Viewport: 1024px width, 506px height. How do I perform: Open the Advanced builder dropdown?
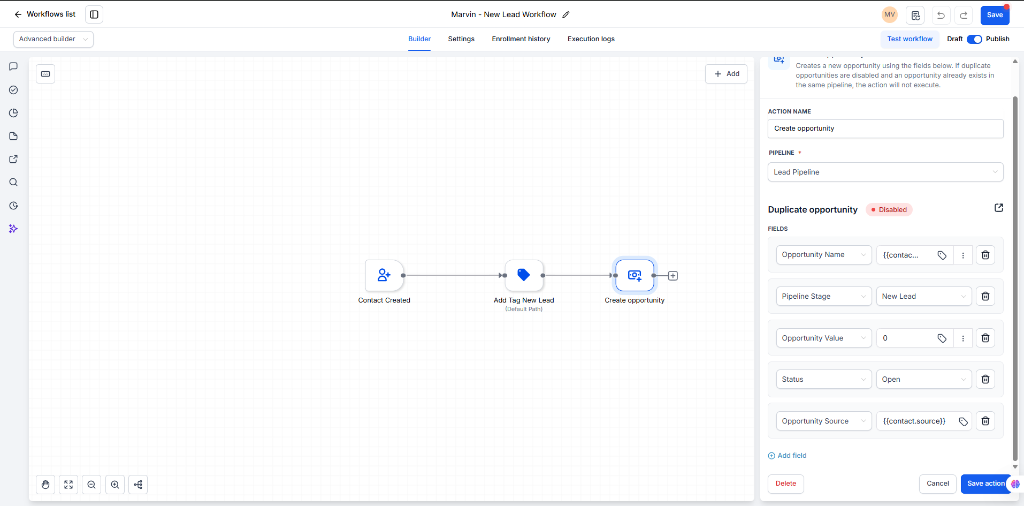54,39
